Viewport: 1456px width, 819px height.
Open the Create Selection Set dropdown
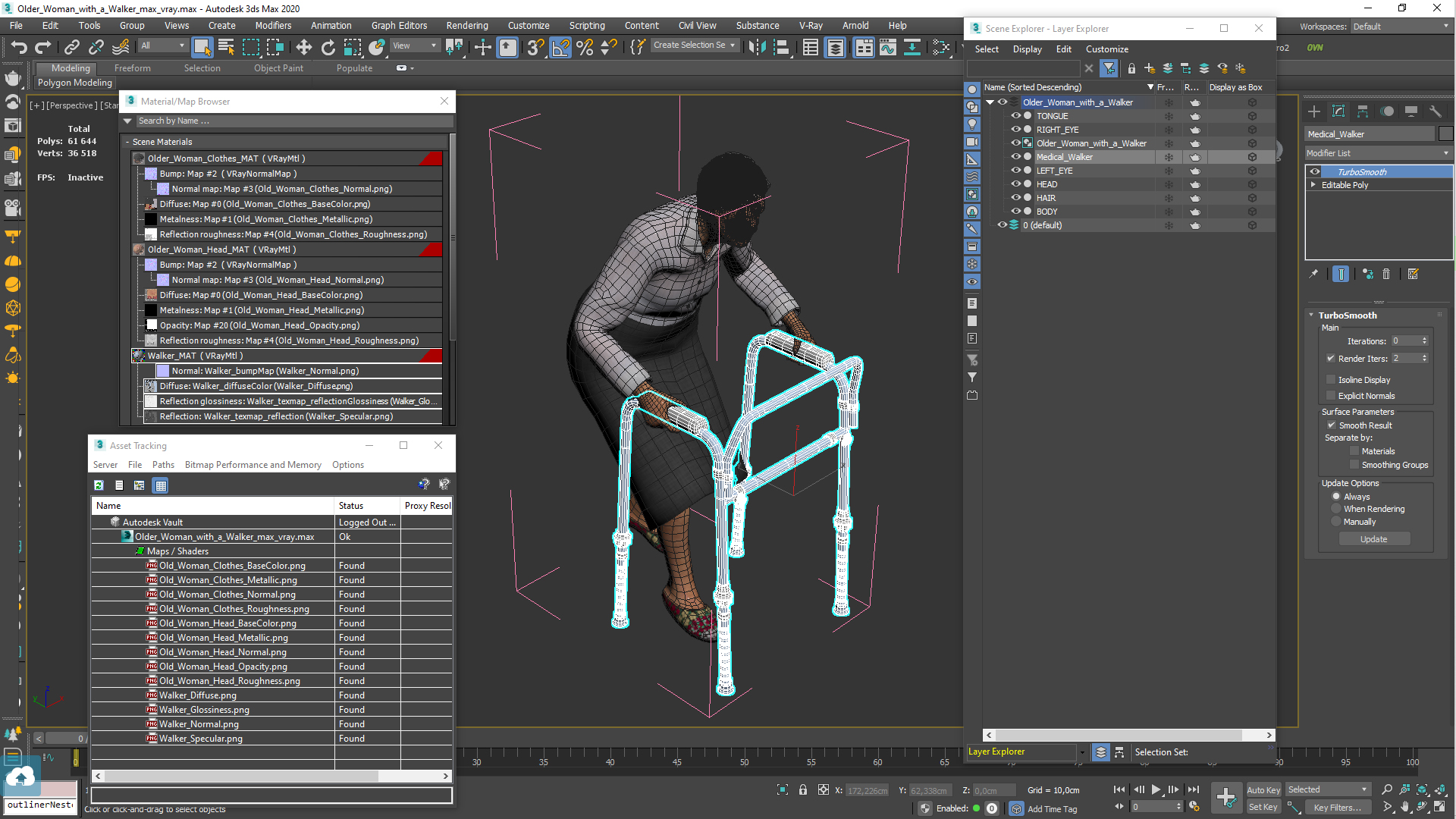click(x=695, y=45)
